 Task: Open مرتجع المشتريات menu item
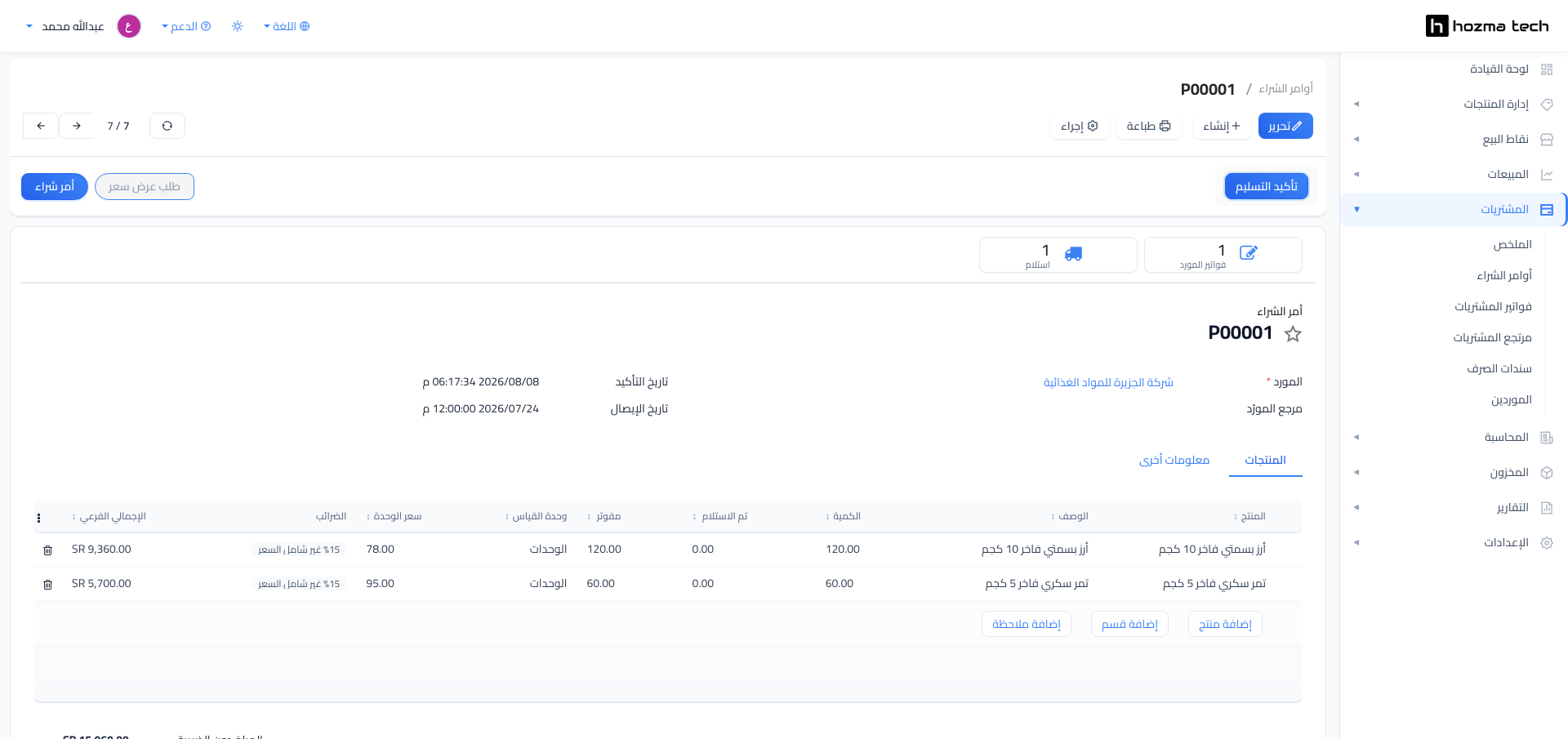[1492, 338]
